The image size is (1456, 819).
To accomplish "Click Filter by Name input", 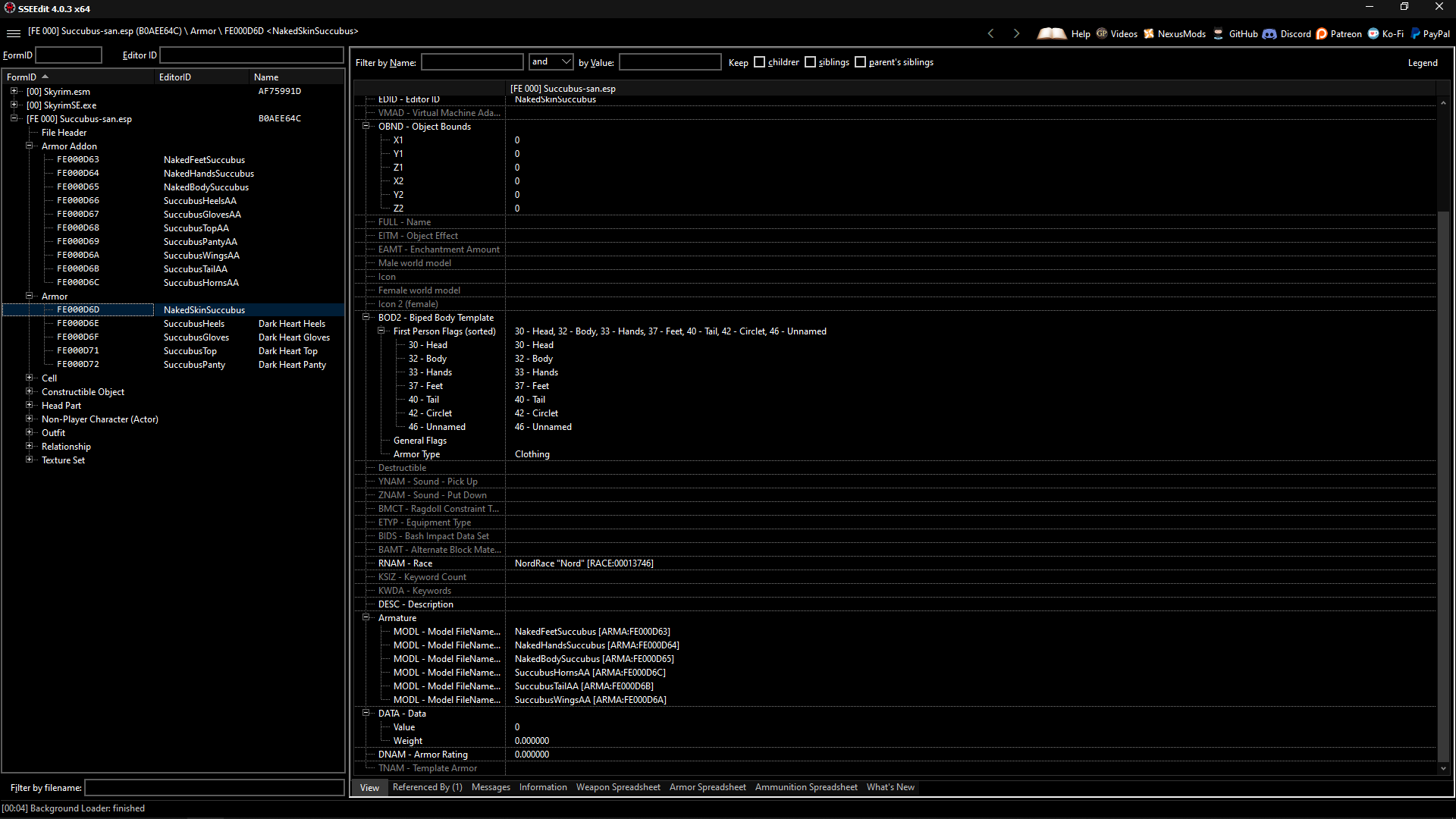I will click(472, 62).
